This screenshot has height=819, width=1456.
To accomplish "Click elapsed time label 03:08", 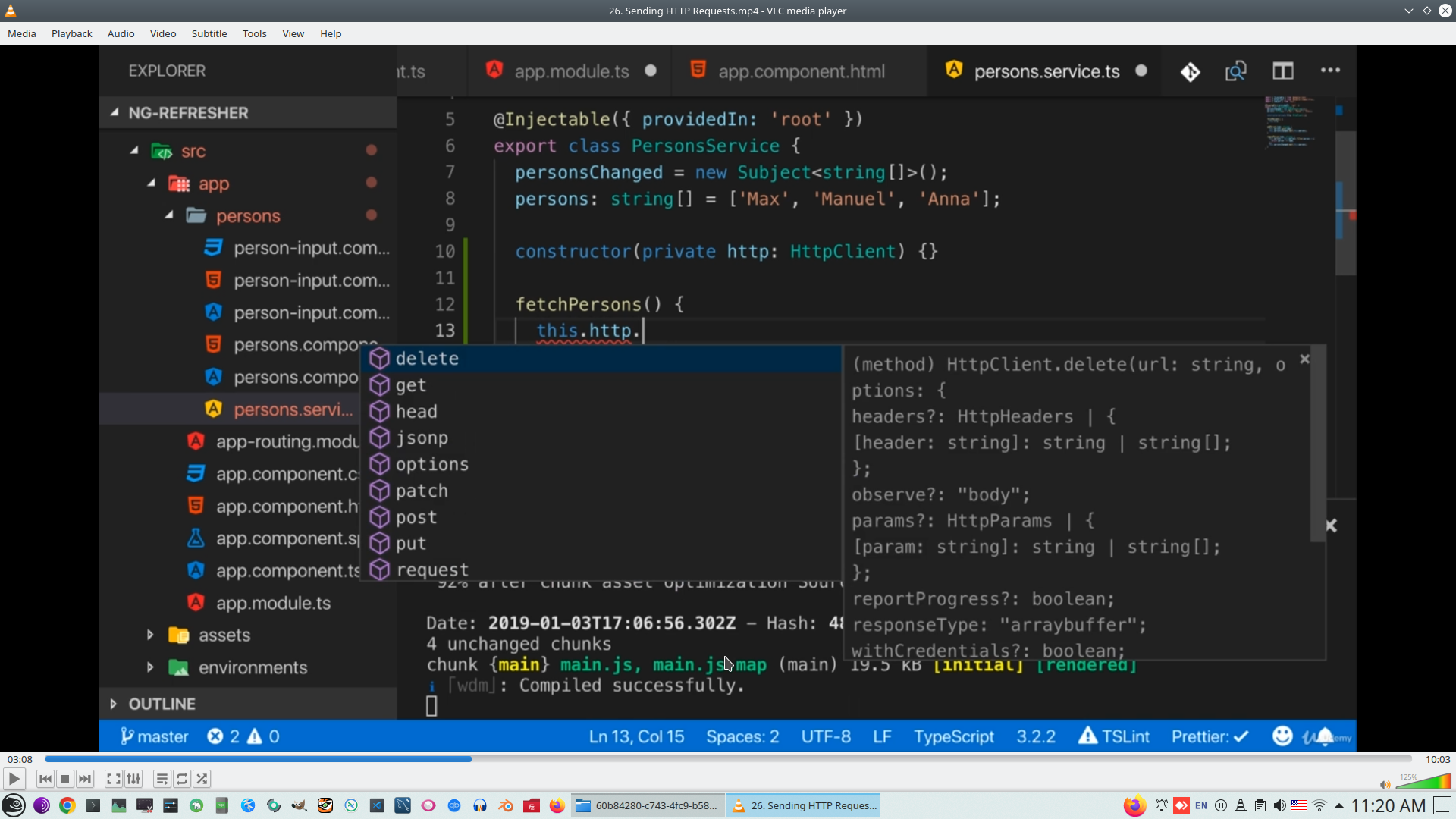I will tap(20, 759).
